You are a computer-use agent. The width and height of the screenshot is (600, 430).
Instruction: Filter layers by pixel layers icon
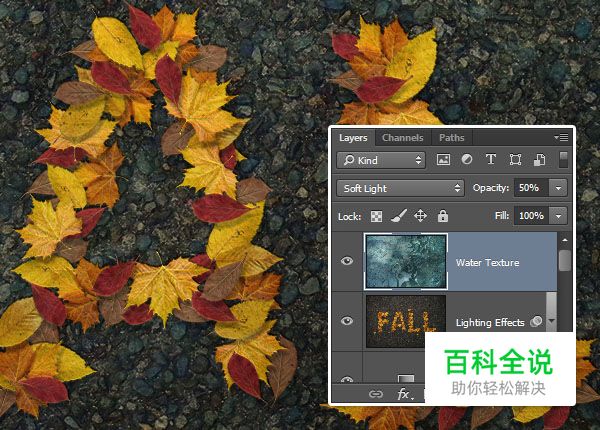[x=443, y=160]
